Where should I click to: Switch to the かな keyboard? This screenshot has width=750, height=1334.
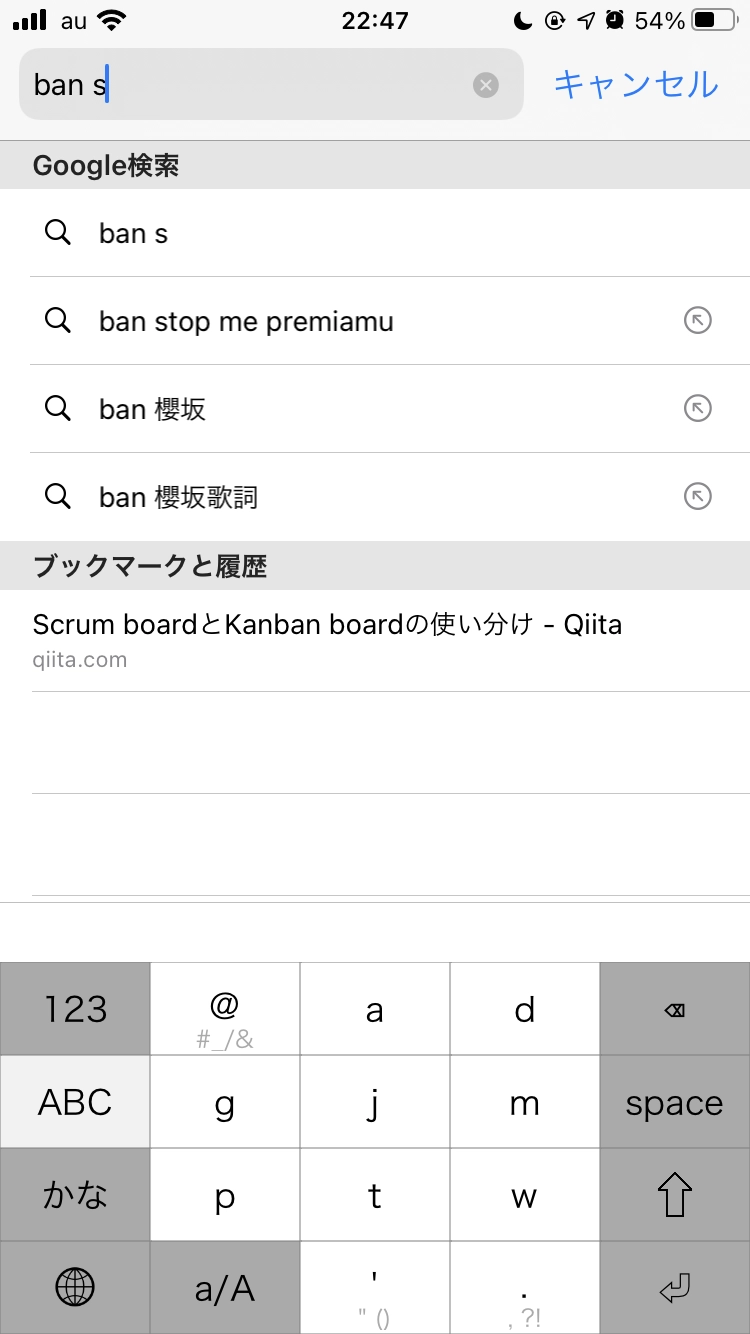pyautogui.click(x=75, y=1195)
